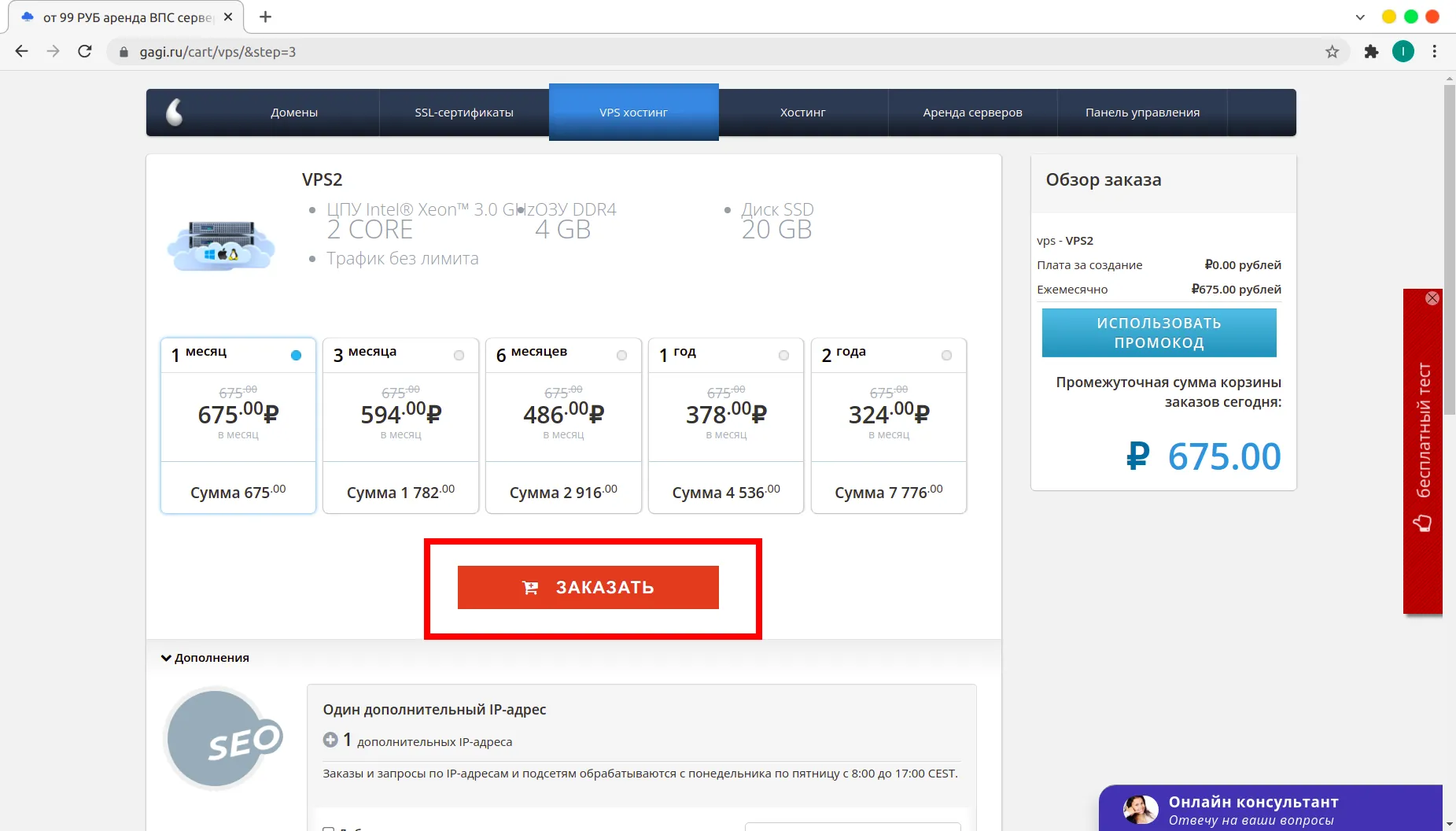Image resolution: width=1456 pixels, height=831 pixels.
Task: Reload the page
Action: click(x=85, y=52)
